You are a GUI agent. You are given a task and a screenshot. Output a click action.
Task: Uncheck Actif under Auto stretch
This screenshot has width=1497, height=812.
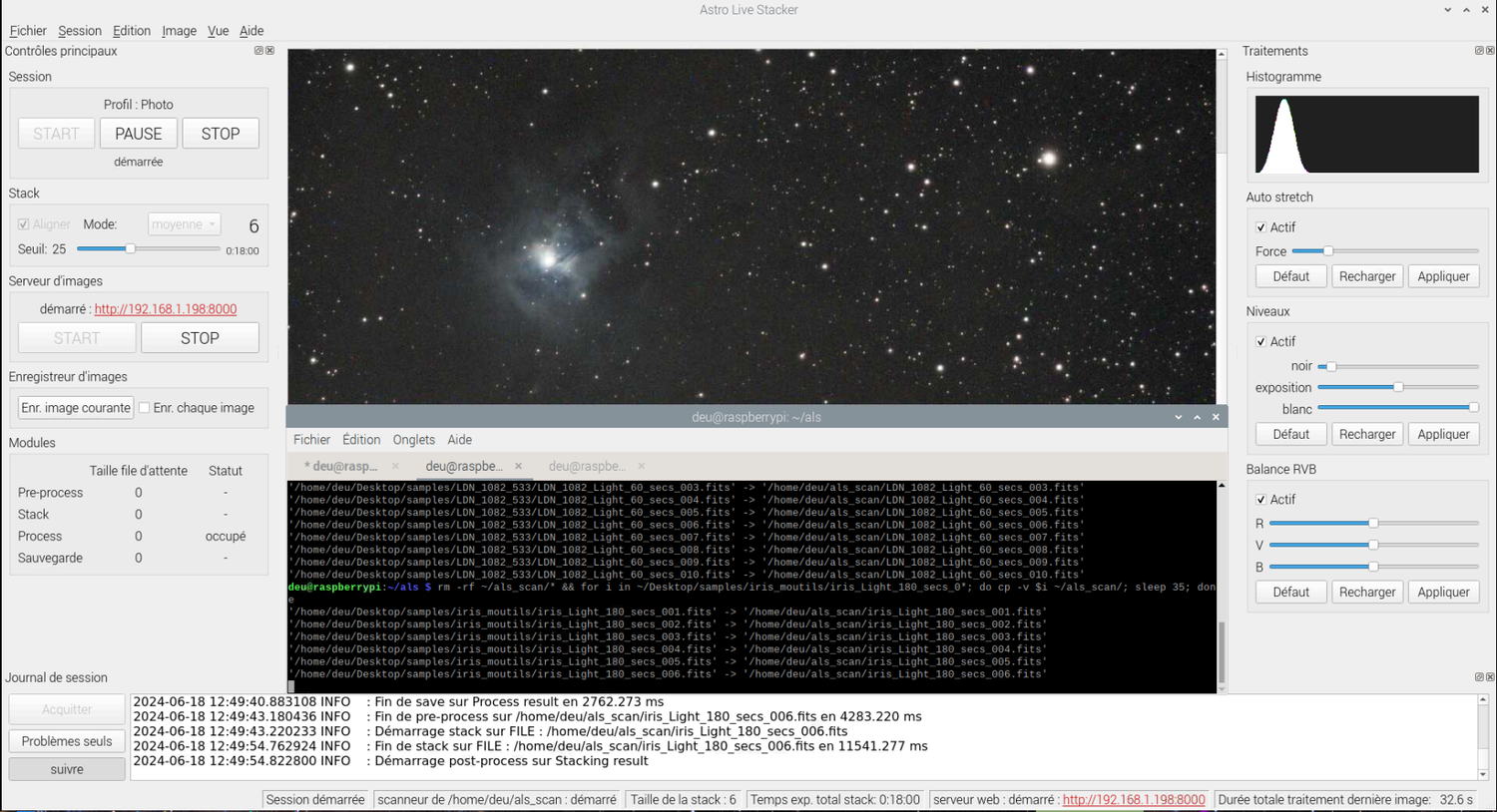tap(1261, 227)
